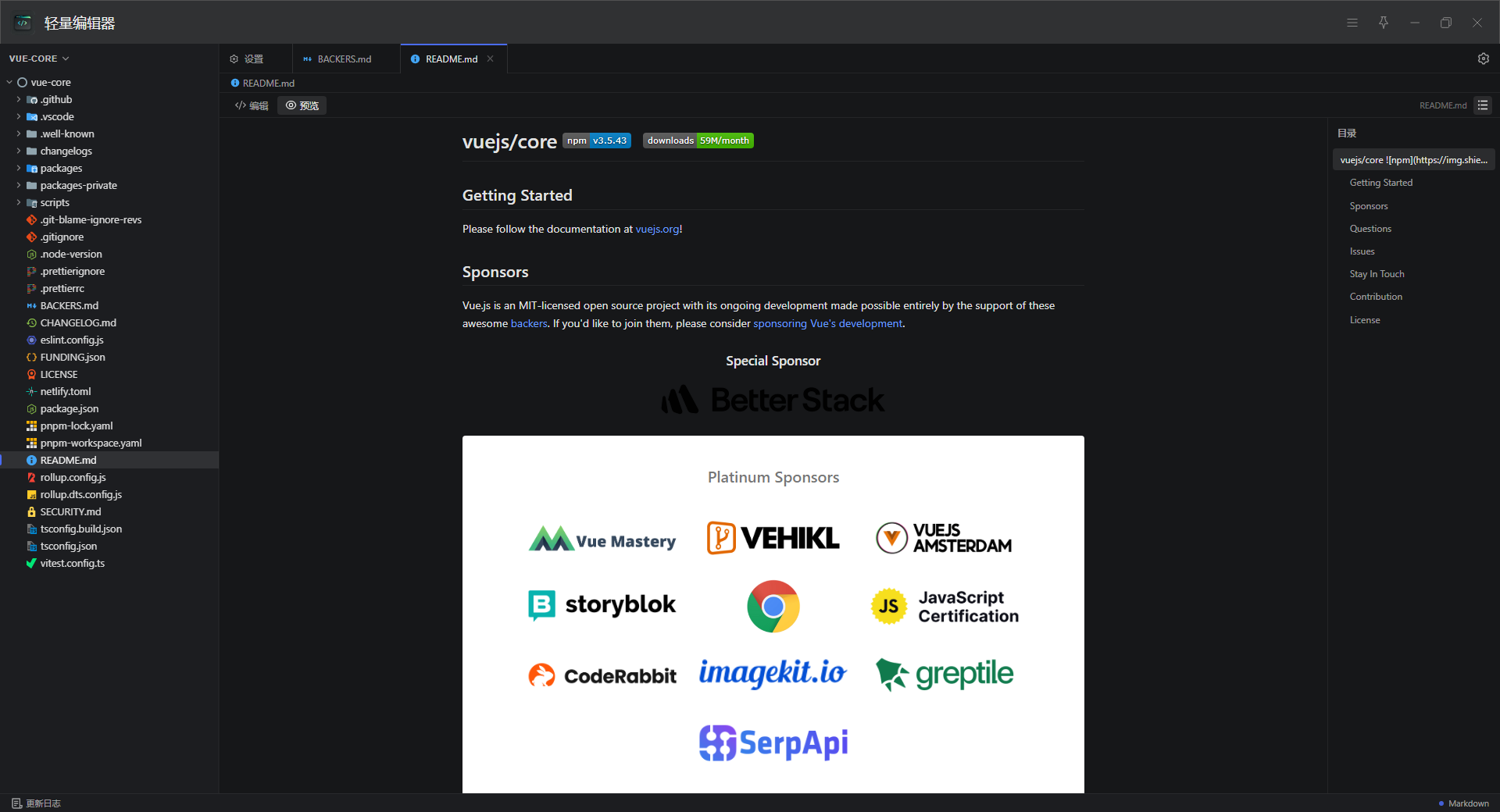Open CHANGELOG.md in file tree
The height and width of the screenshot is (812, 1500).
coord(109,322)
